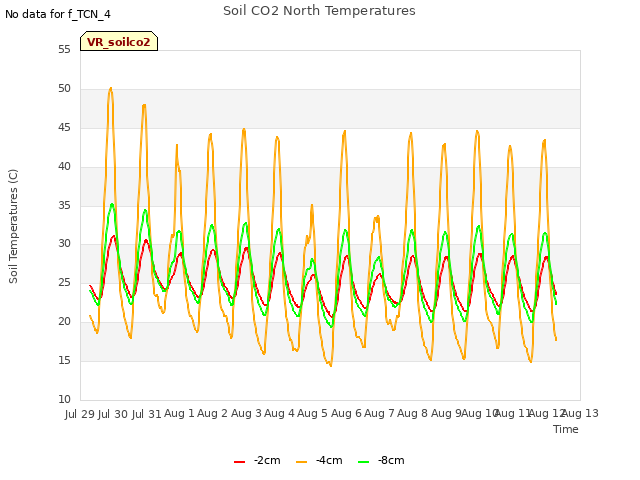The height and width of the screenshot is (480, 640).
Task: Click the green -8cm peak near 35 on Jul 29
Action: (x=112, y=204)
